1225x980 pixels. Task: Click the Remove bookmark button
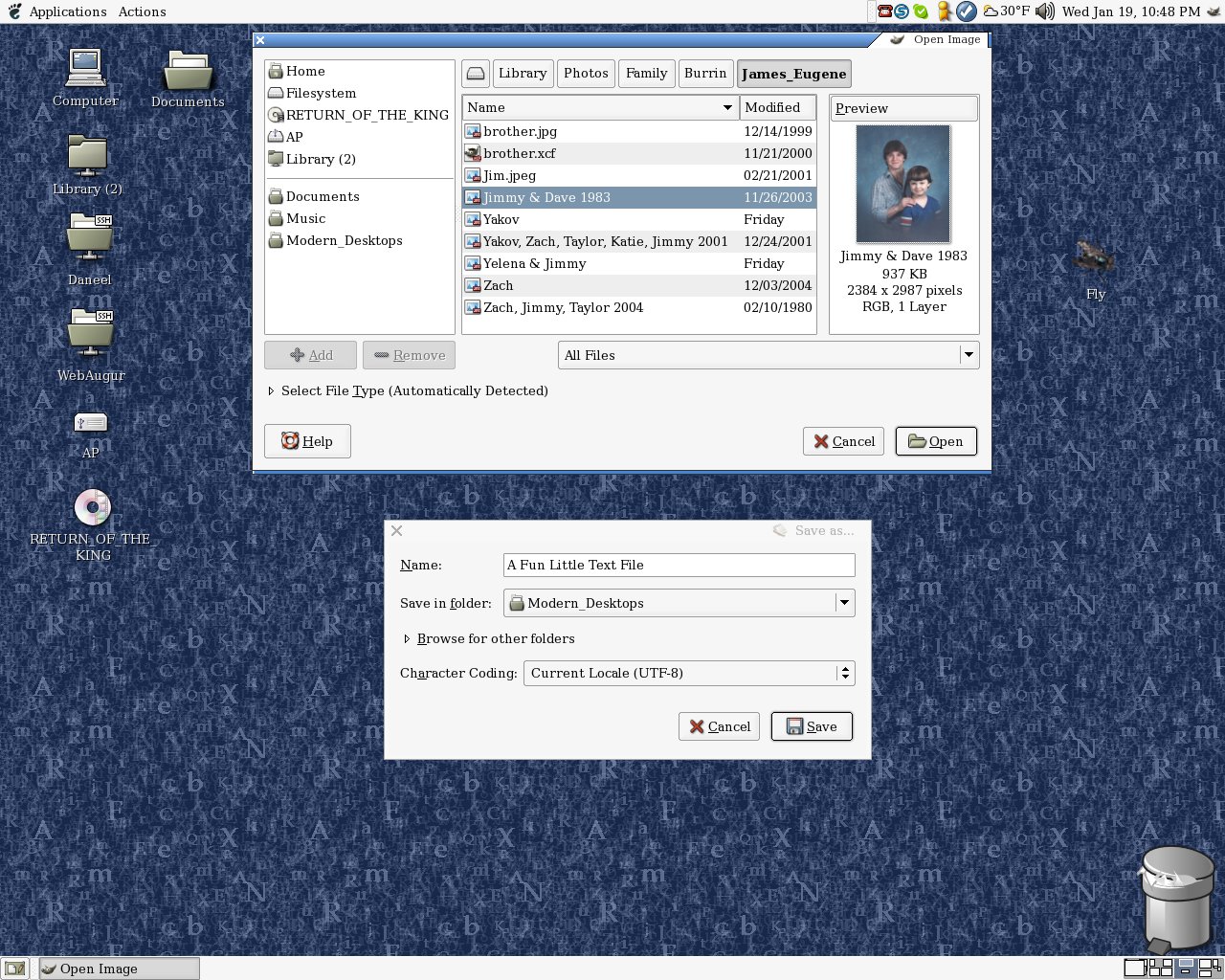click(x=409, y=355)
